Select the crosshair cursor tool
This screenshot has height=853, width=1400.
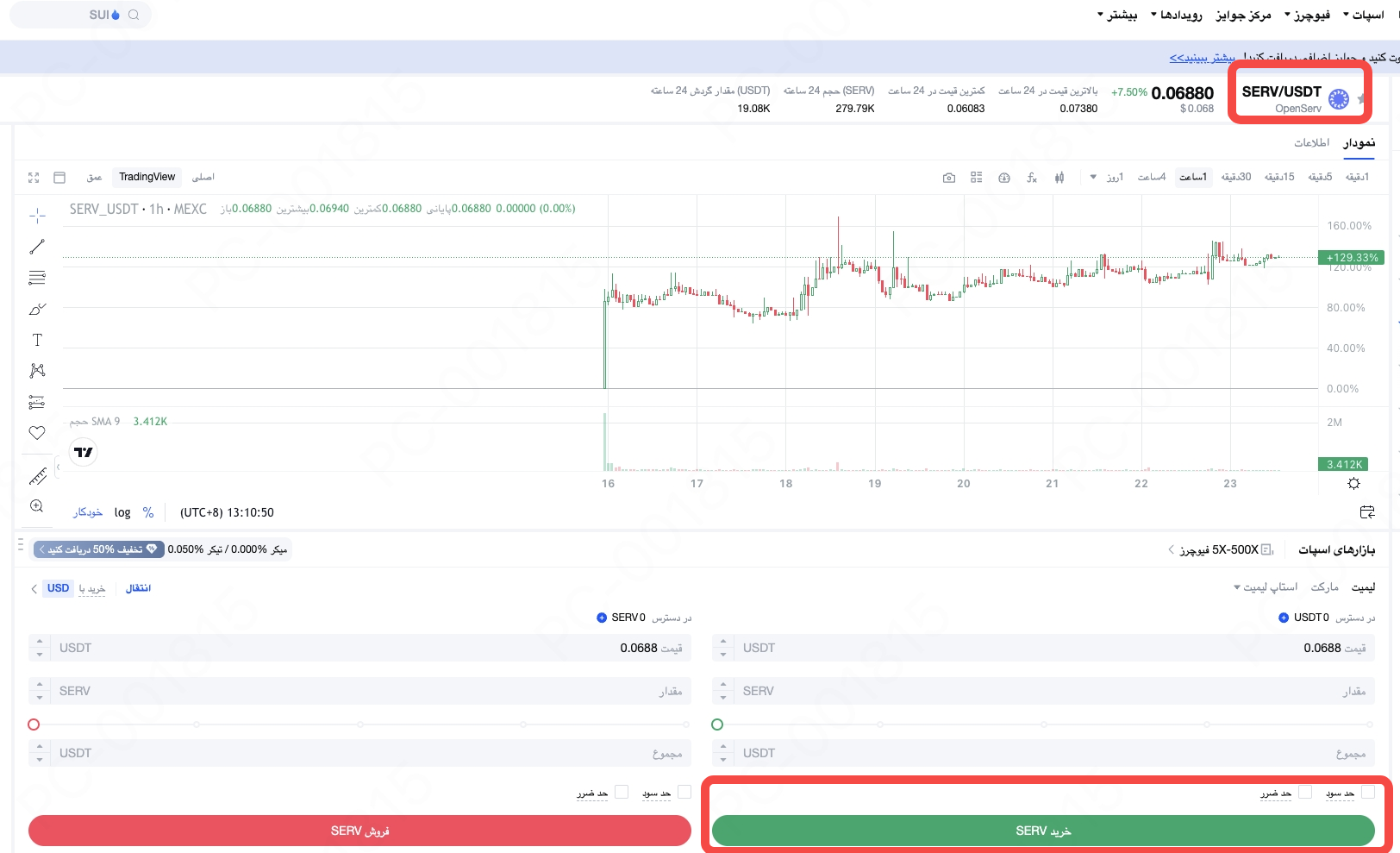(37, 216)
